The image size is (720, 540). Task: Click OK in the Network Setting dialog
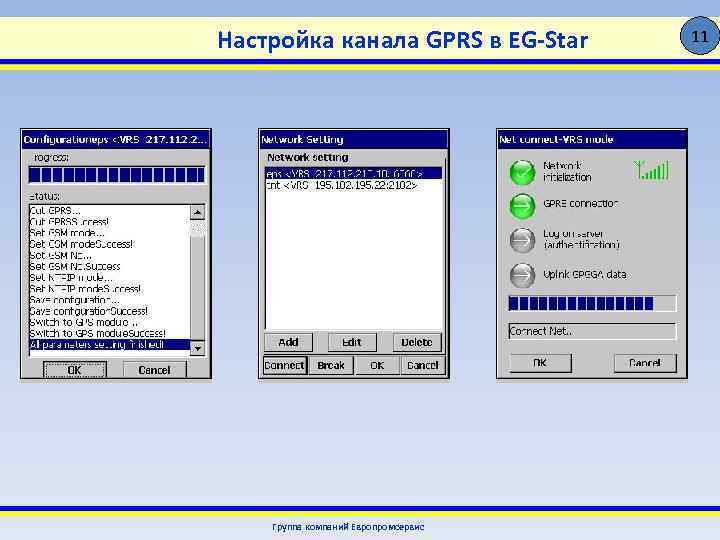pos(377,366)
